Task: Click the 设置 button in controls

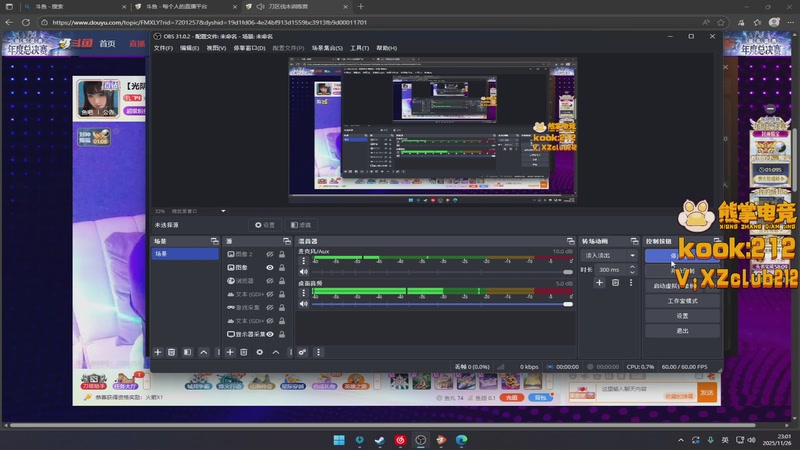Action: pos(682,315)
